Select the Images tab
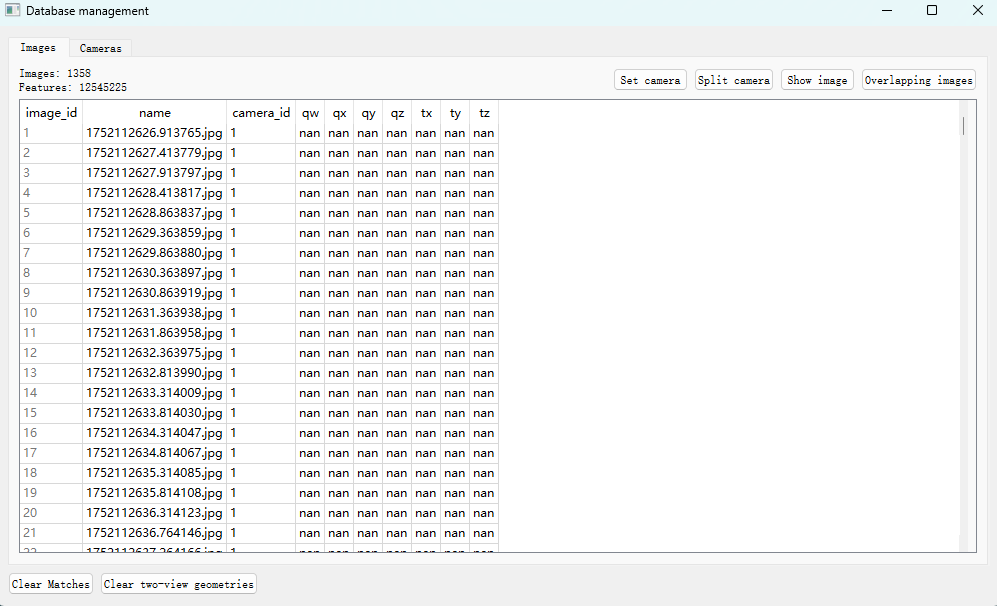Viewport: 997px width, 606px height. [x=38, y=48]
